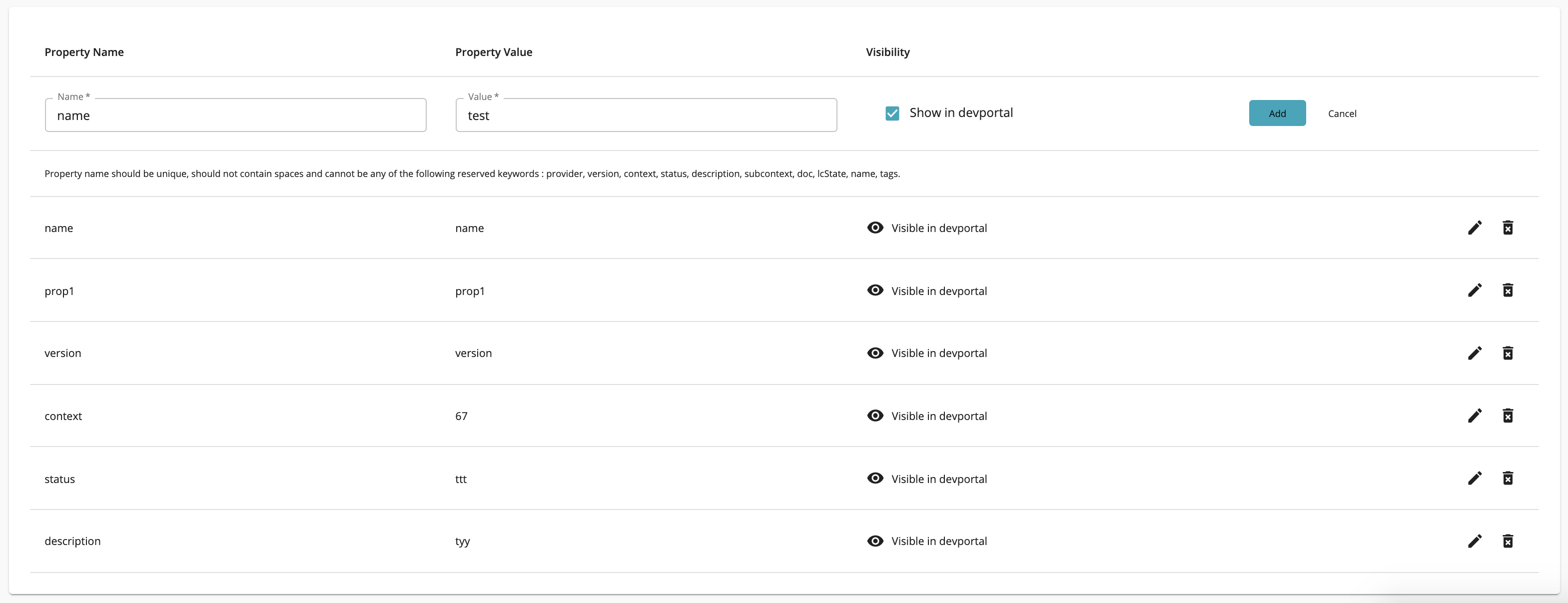This screenshot has width=1568, height=603.
Task: Click the Add button
Action: point(1277,113)
